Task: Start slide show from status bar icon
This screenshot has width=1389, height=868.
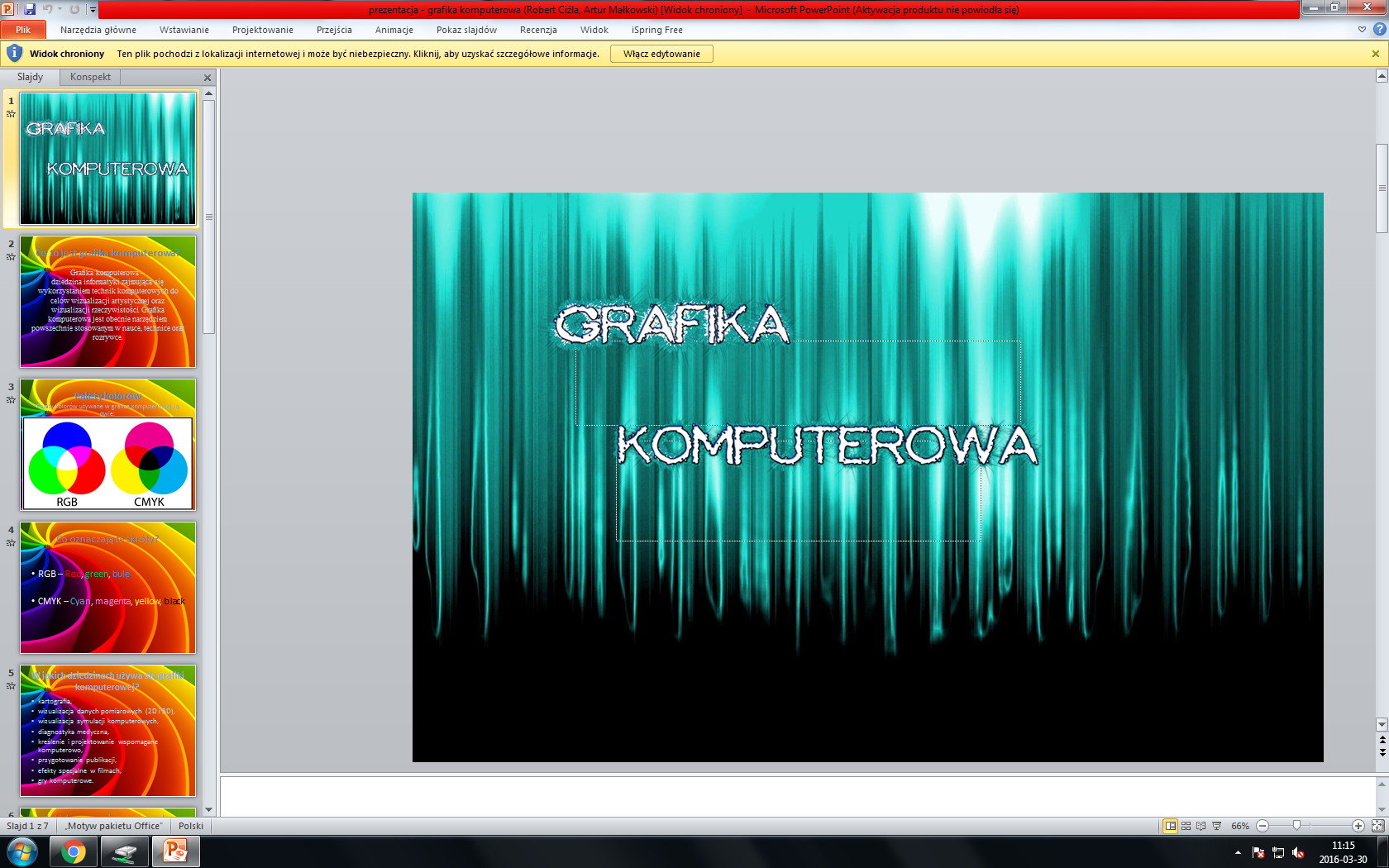Action: tap(1216, 826)
